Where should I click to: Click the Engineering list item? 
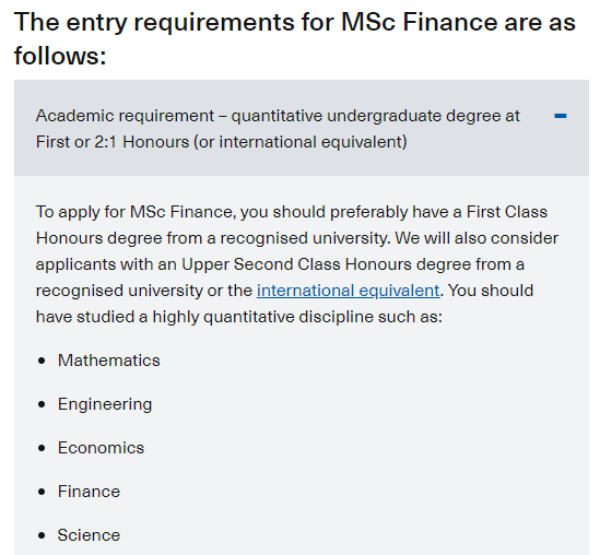tap(104, 404)
